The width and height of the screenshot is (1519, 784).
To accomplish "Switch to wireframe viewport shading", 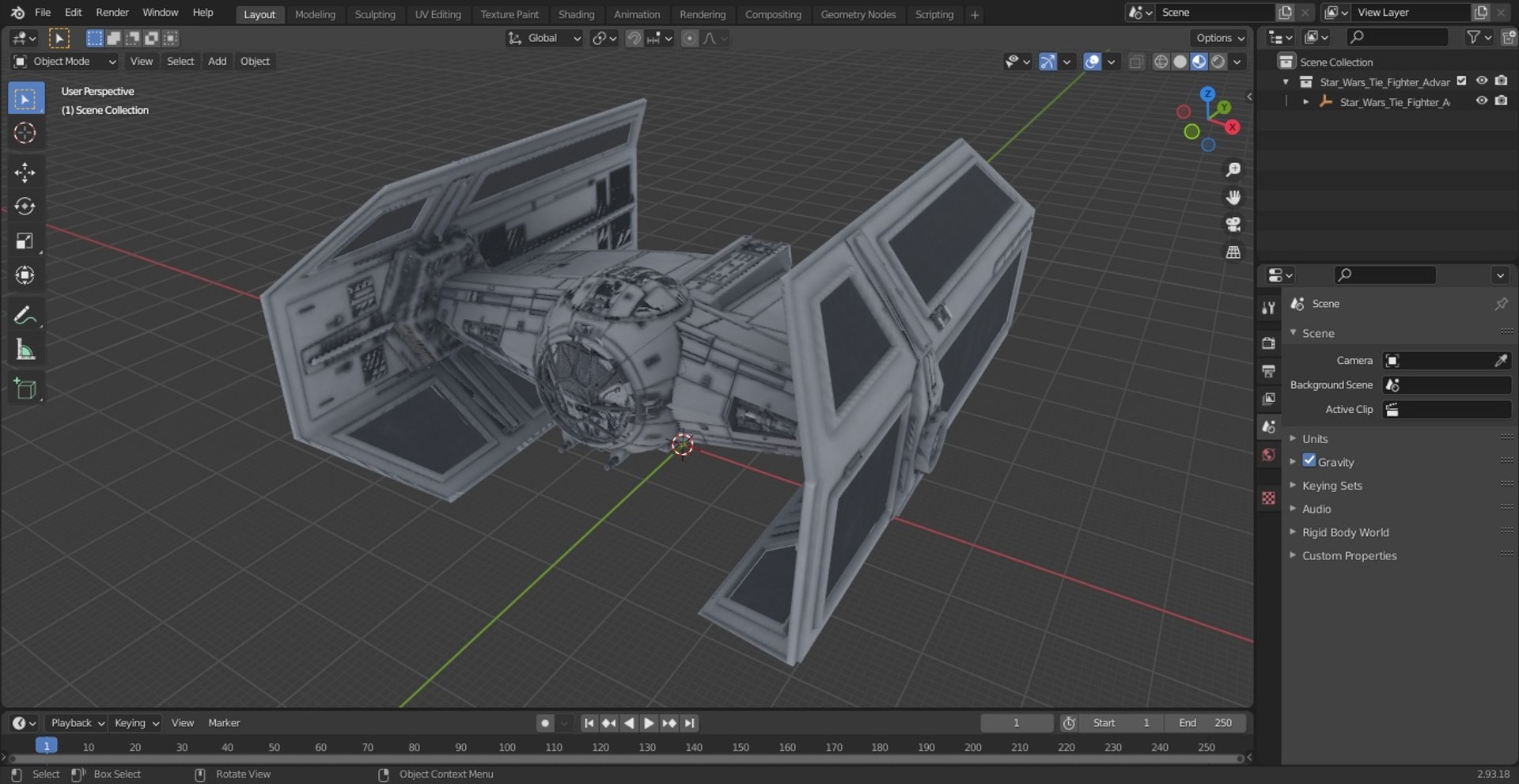I will [x=1161, y=62].
